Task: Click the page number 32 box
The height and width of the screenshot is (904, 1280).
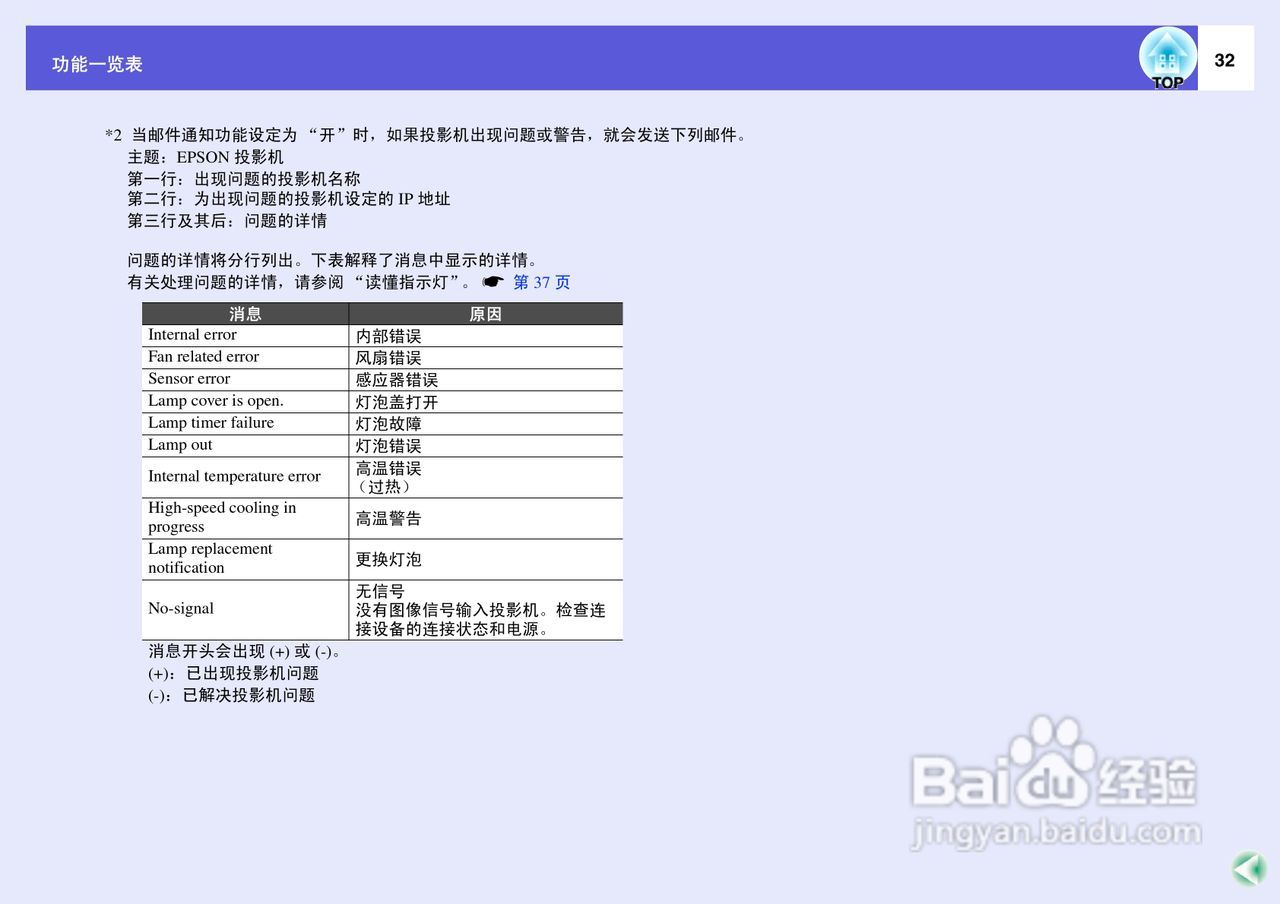Action: click(x=1224, y=60)
